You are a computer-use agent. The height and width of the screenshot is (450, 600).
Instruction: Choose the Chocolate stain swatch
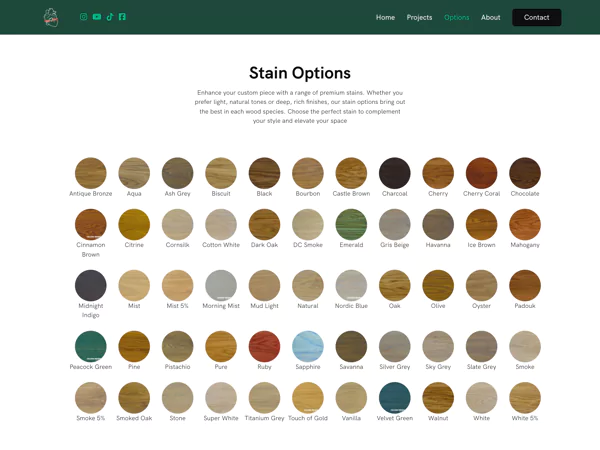(x=525, y=173)
